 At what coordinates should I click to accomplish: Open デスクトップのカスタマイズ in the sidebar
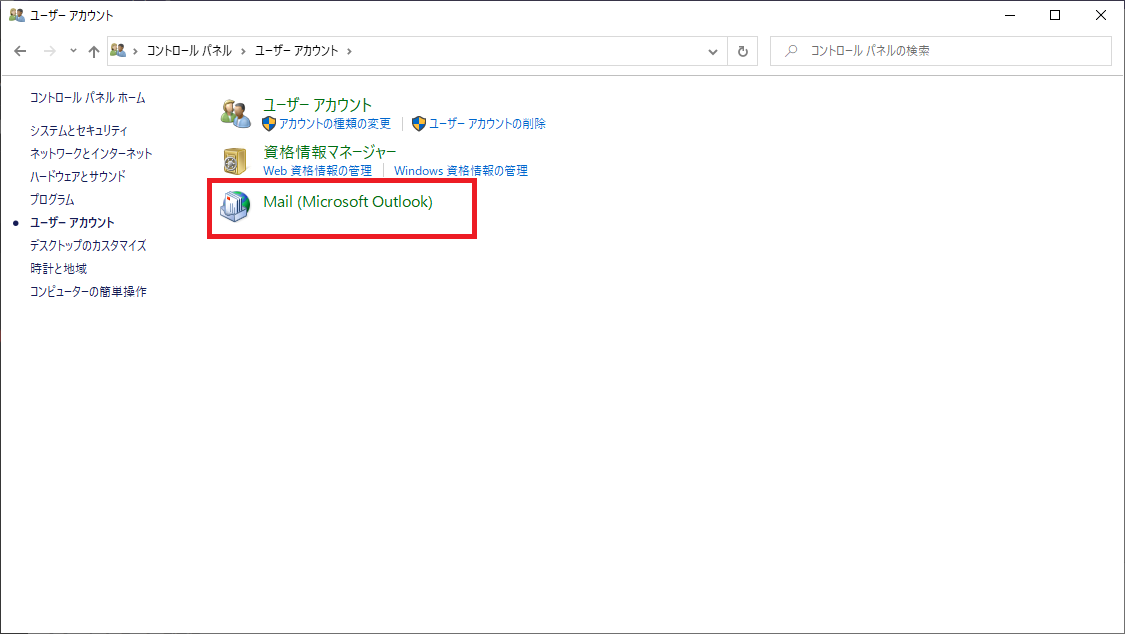pos(88,245)
